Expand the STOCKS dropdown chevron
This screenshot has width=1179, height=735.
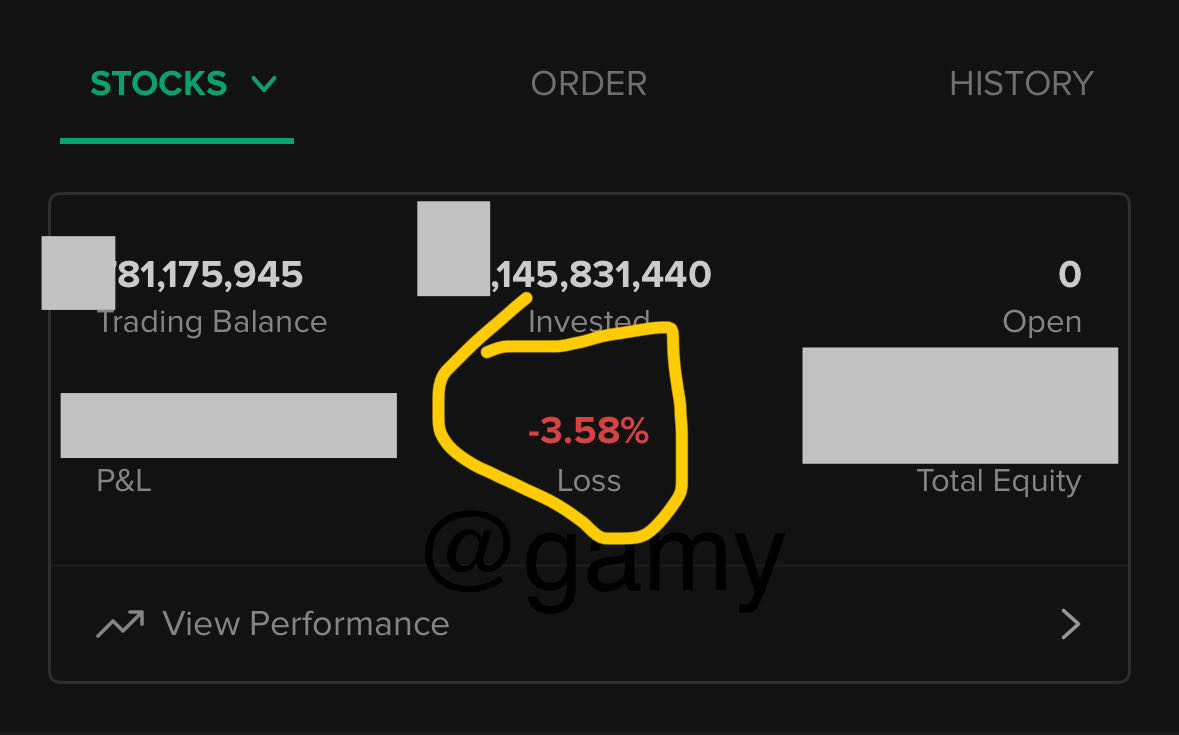[264, 84]
